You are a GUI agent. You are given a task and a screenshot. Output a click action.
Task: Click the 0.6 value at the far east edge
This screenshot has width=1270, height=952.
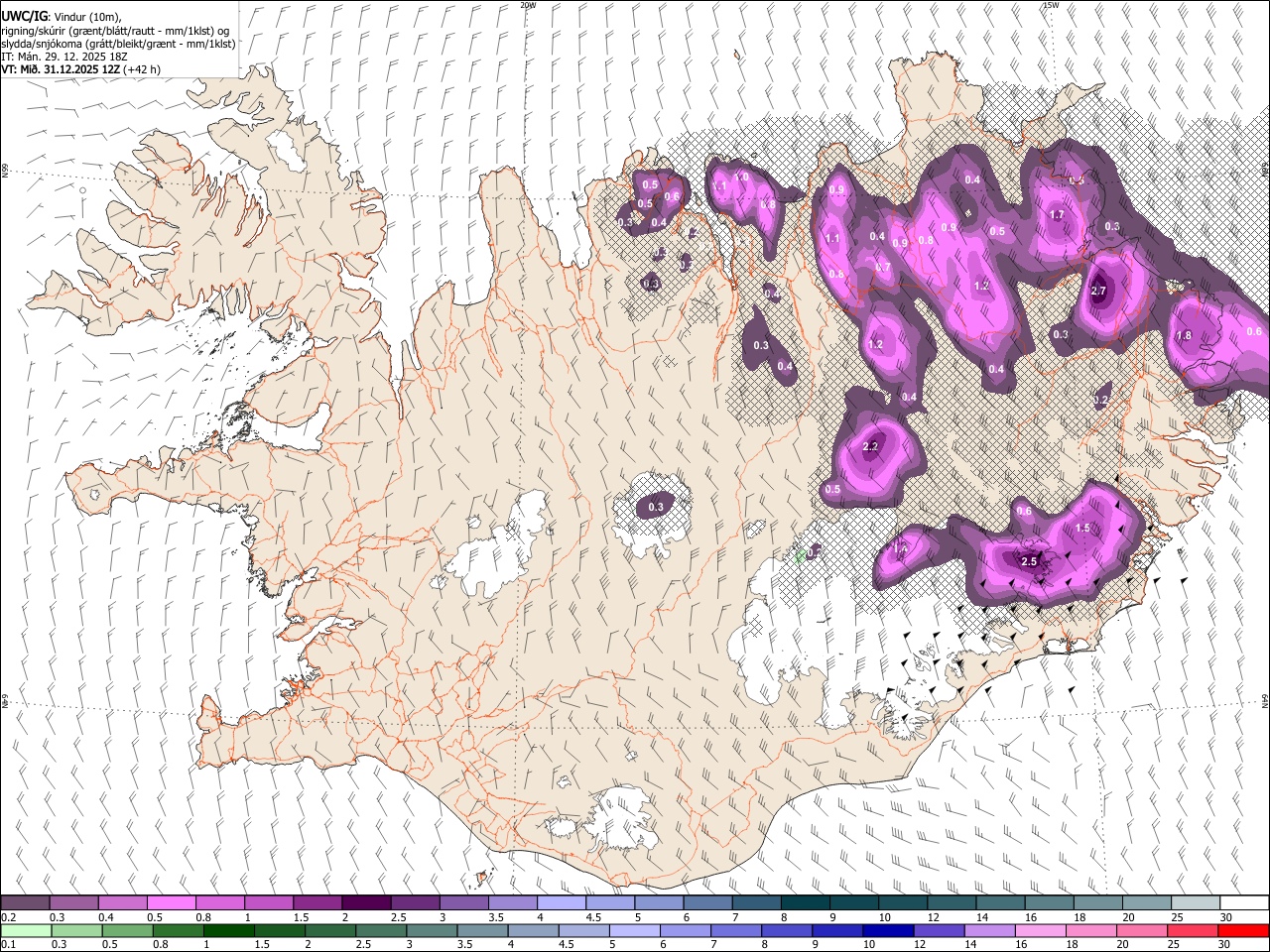pos(1253,332)
